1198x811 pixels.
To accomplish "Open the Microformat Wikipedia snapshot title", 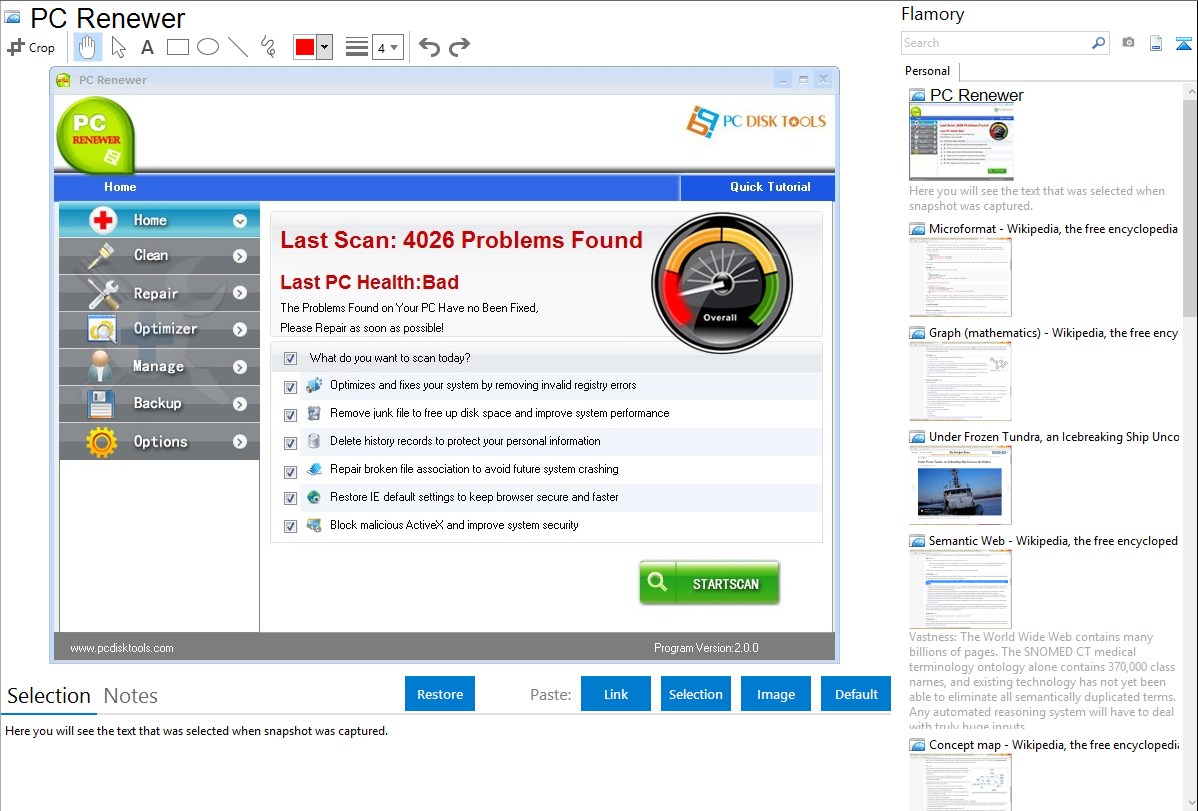I will point(1053,229).
